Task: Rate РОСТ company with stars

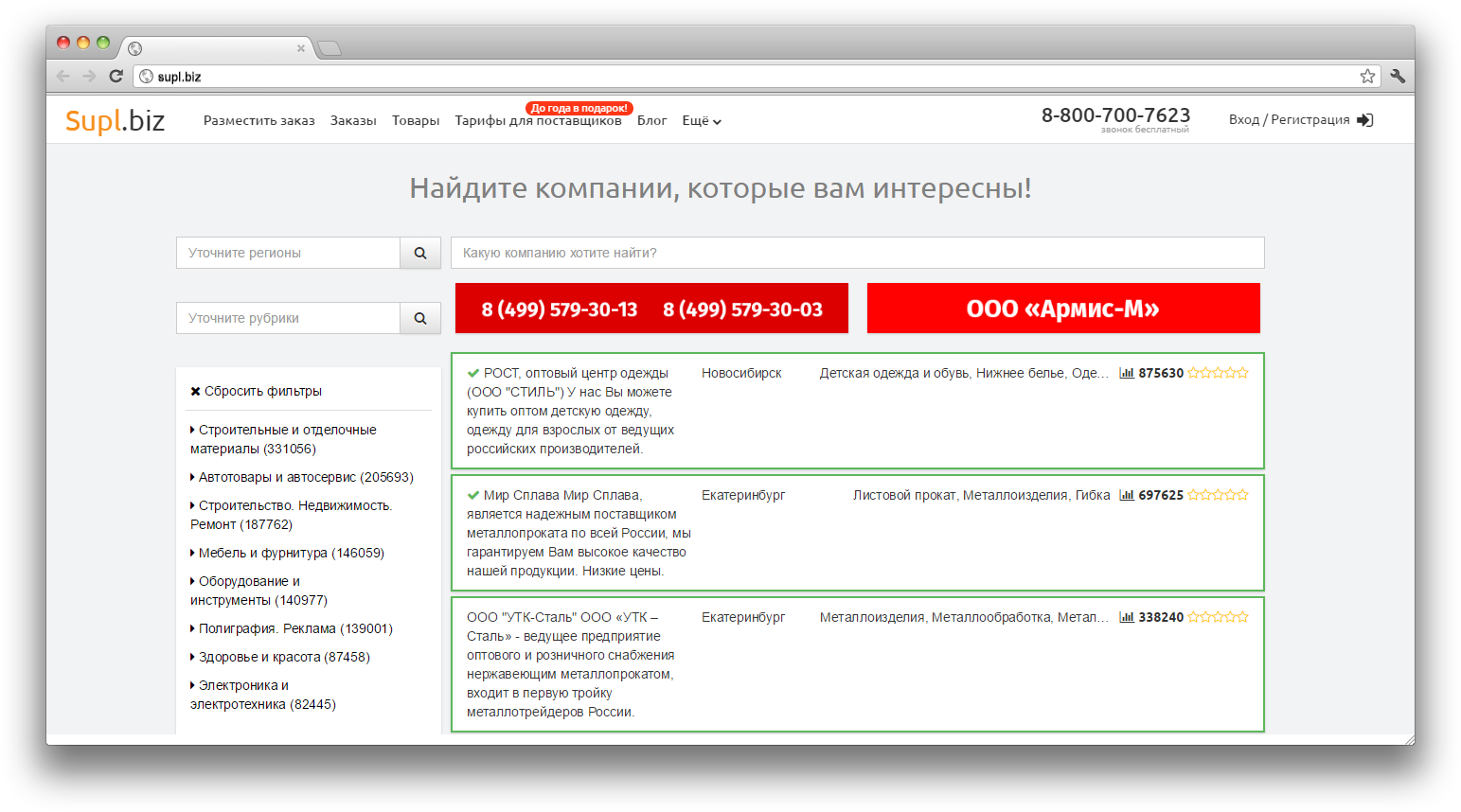Action: 1219,373
